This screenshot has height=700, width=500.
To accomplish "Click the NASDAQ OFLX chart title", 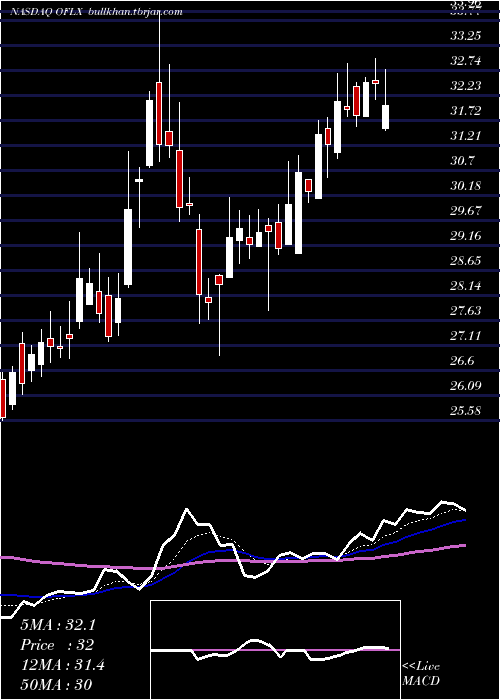I will coord(96,12).
